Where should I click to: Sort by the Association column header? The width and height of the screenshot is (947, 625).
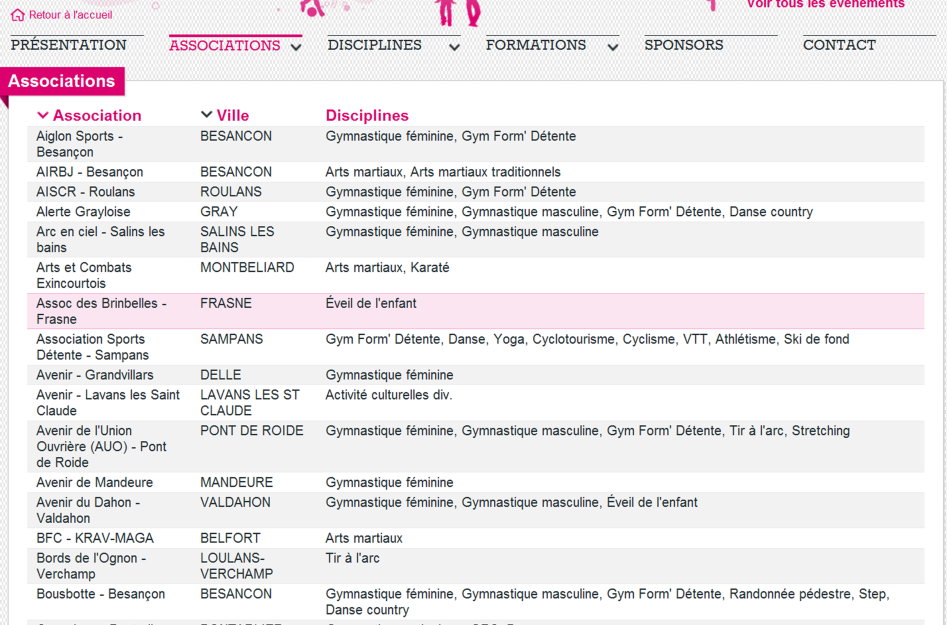(x=97, y=115)
